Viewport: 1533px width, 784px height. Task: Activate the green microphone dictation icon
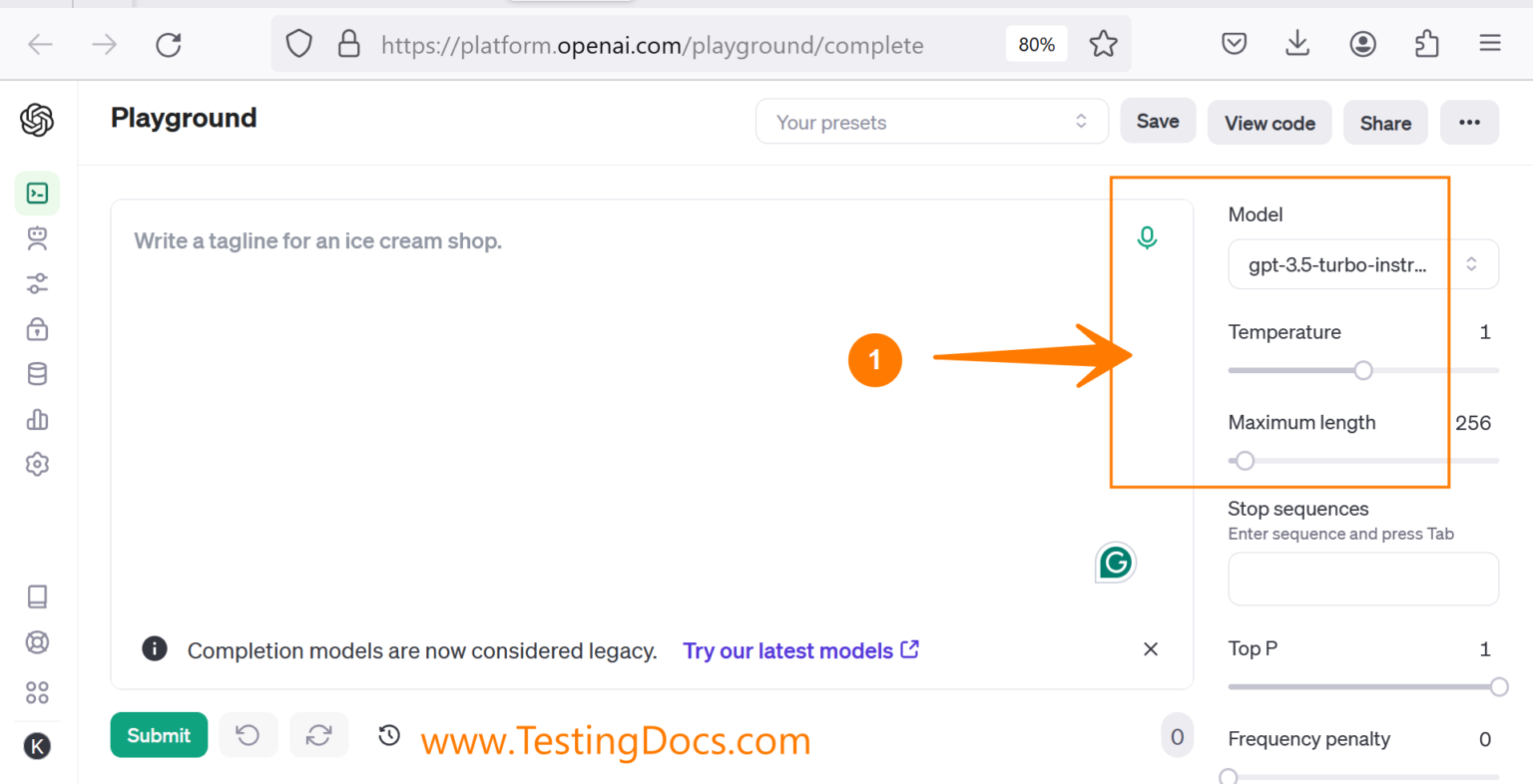[x=1147, y=237]
